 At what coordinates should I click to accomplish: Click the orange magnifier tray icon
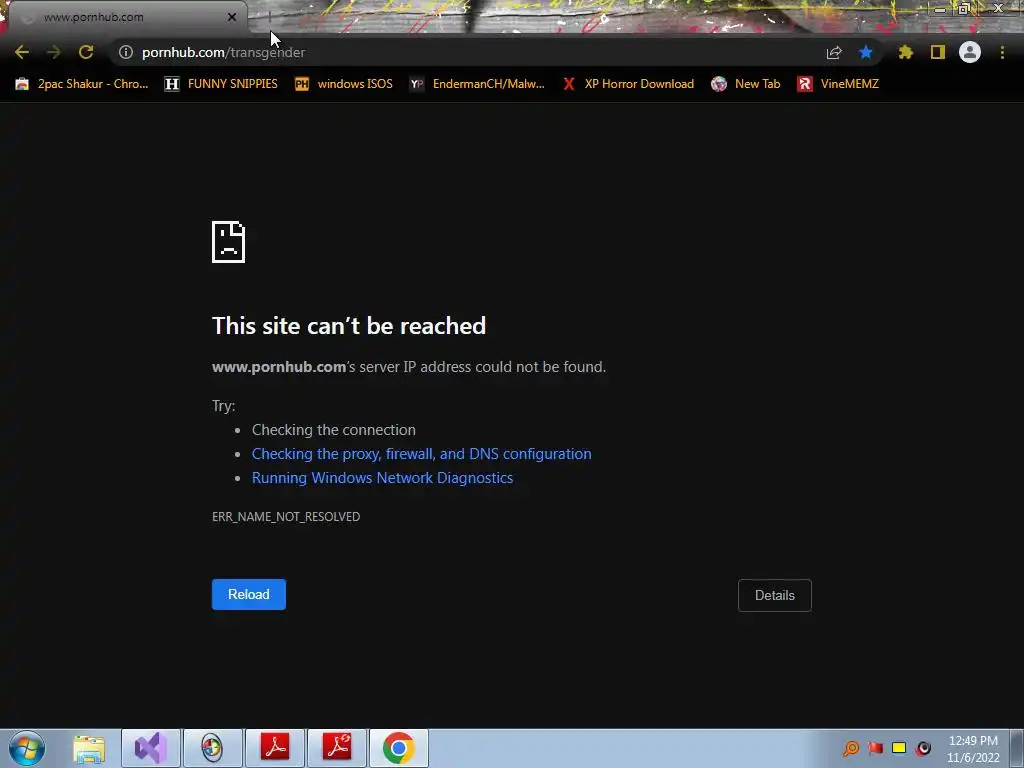(851, 748)
